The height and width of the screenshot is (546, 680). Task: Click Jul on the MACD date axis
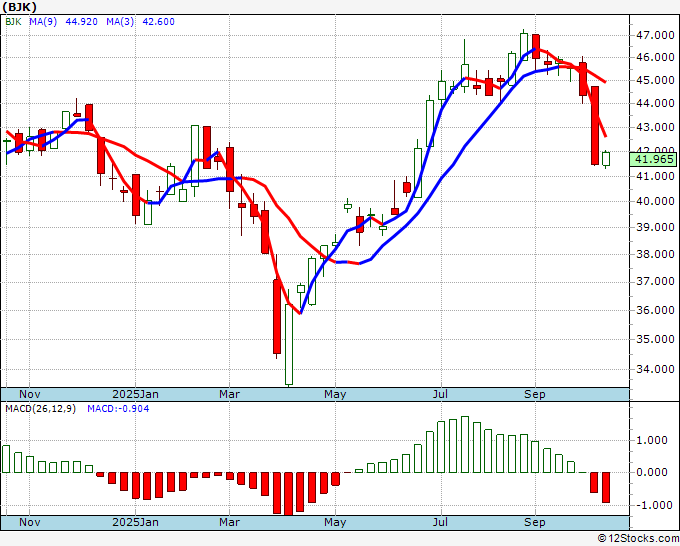441,522
